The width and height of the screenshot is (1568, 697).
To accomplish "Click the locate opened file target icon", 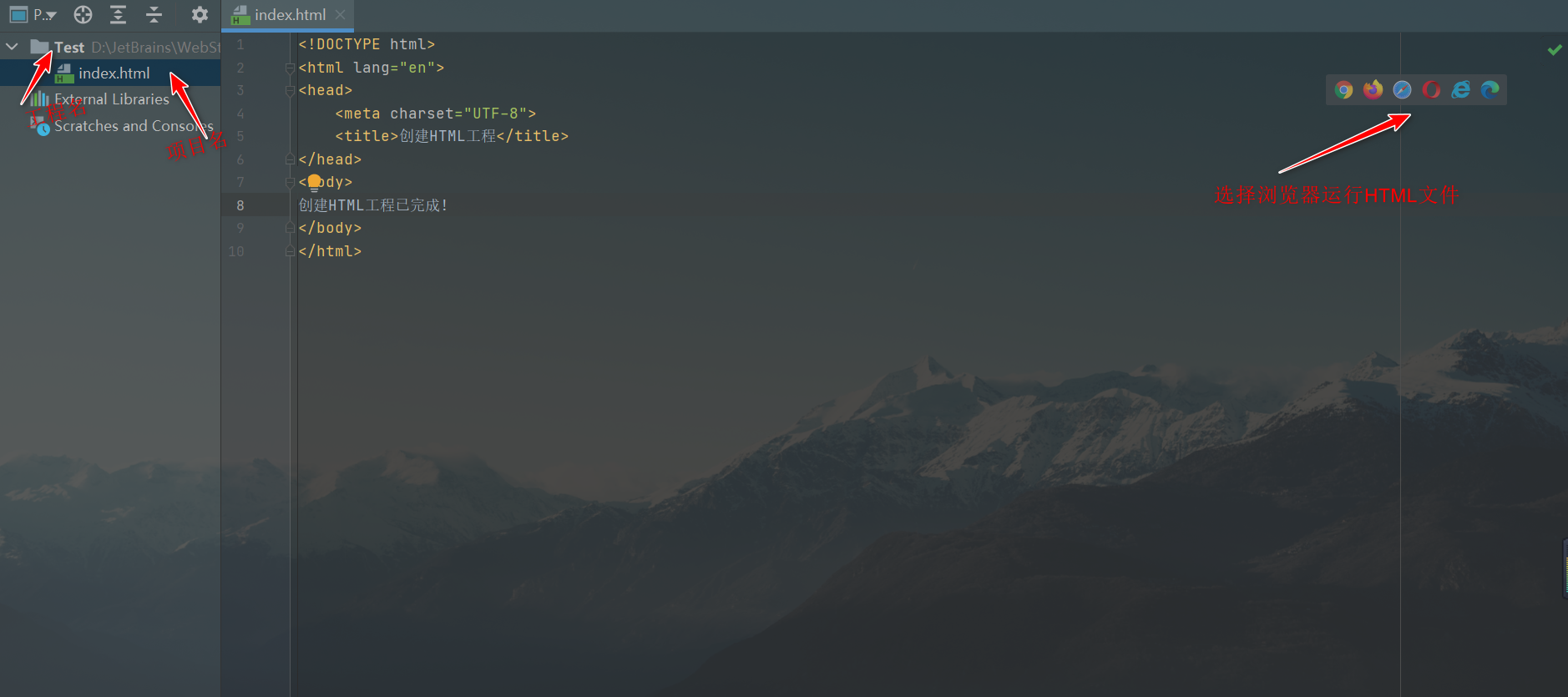I will (83, 14).
